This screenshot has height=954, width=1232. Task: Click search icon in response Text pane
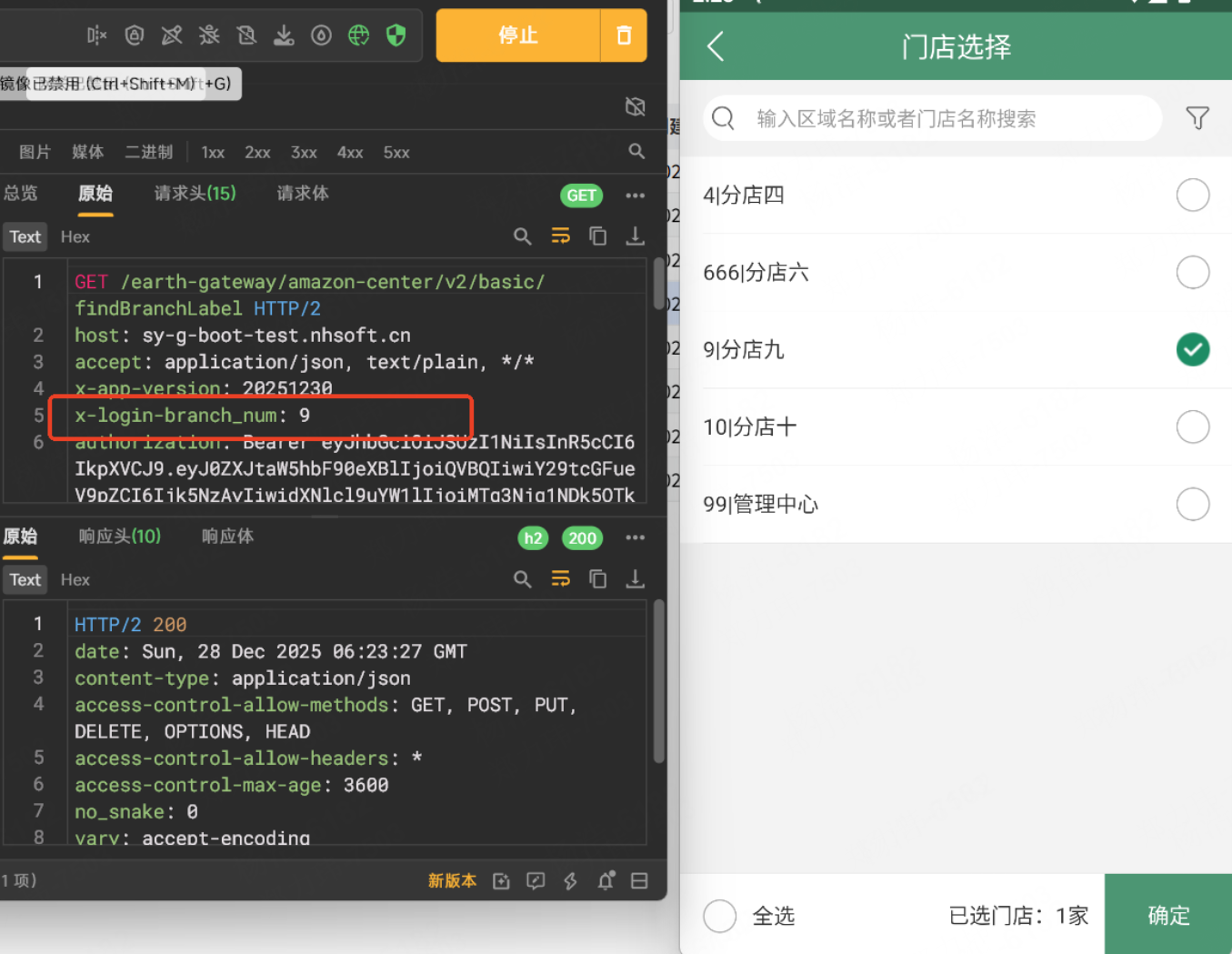pyautogui.click(x=522, y=579)
